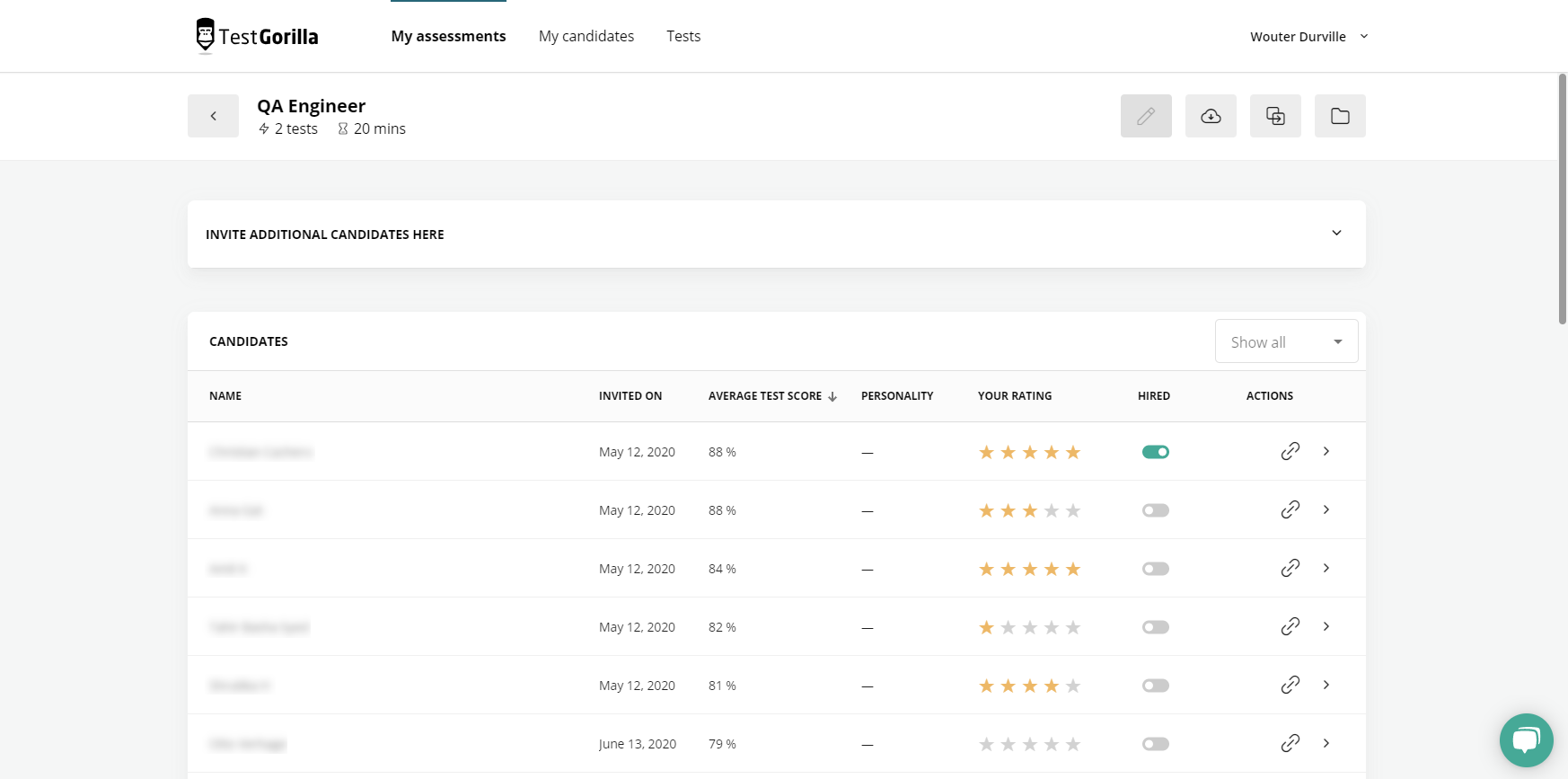Expand the Invite Additional Candidates section
The height and width of the screenshot is (779, 1568).
1336,234
